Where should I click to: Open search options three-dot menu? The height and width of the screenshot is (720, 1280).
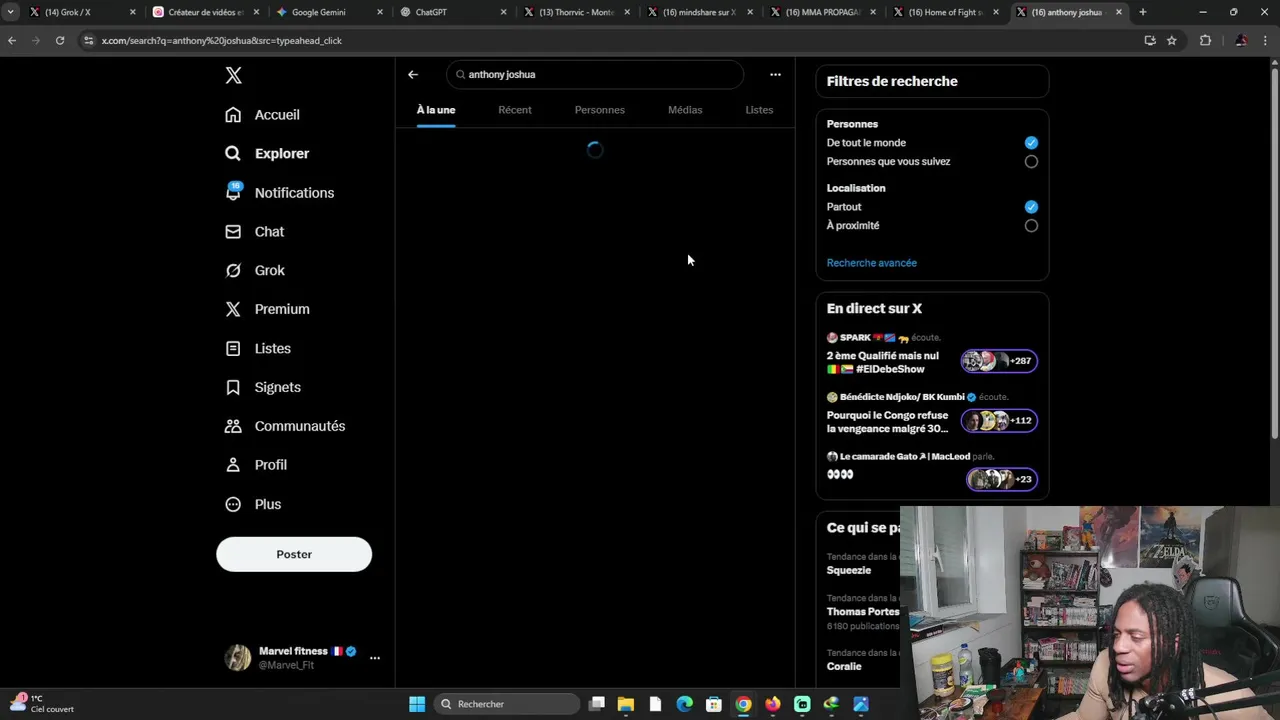[x=775, y=74]
